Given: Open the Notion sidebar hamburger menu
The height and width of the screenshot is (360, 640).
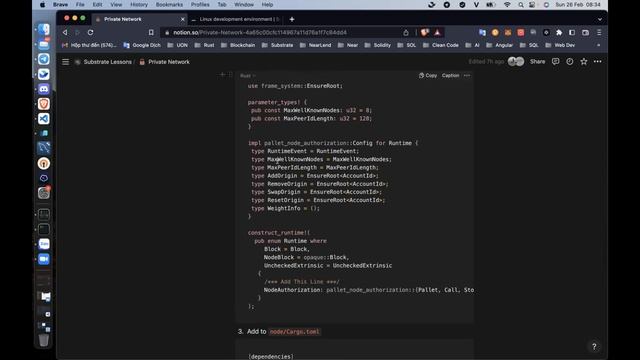Looking at the screenshot, I should [65, 62].
